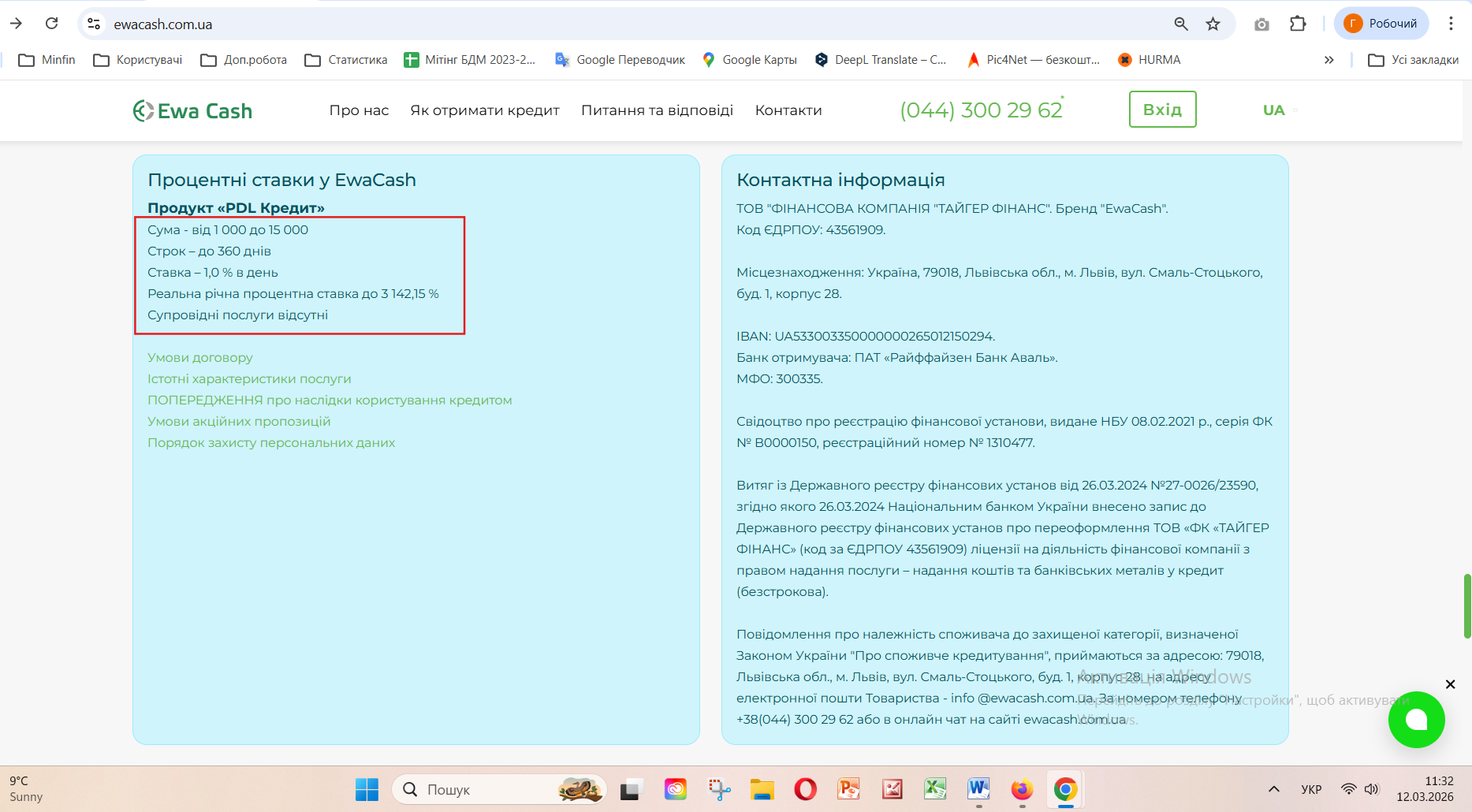Click the Продукт «PDL Кредит» title
The image size is (1472, 812).
237,208
